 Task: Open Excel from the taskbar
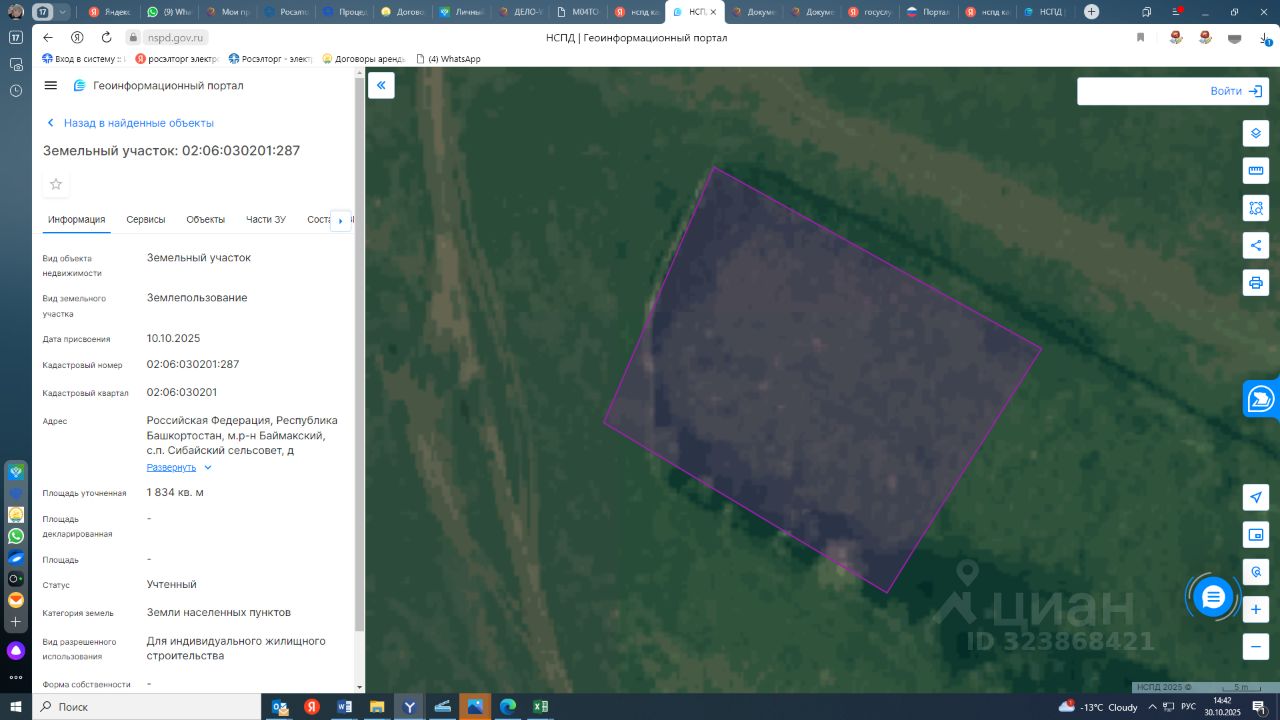point(540,707)
